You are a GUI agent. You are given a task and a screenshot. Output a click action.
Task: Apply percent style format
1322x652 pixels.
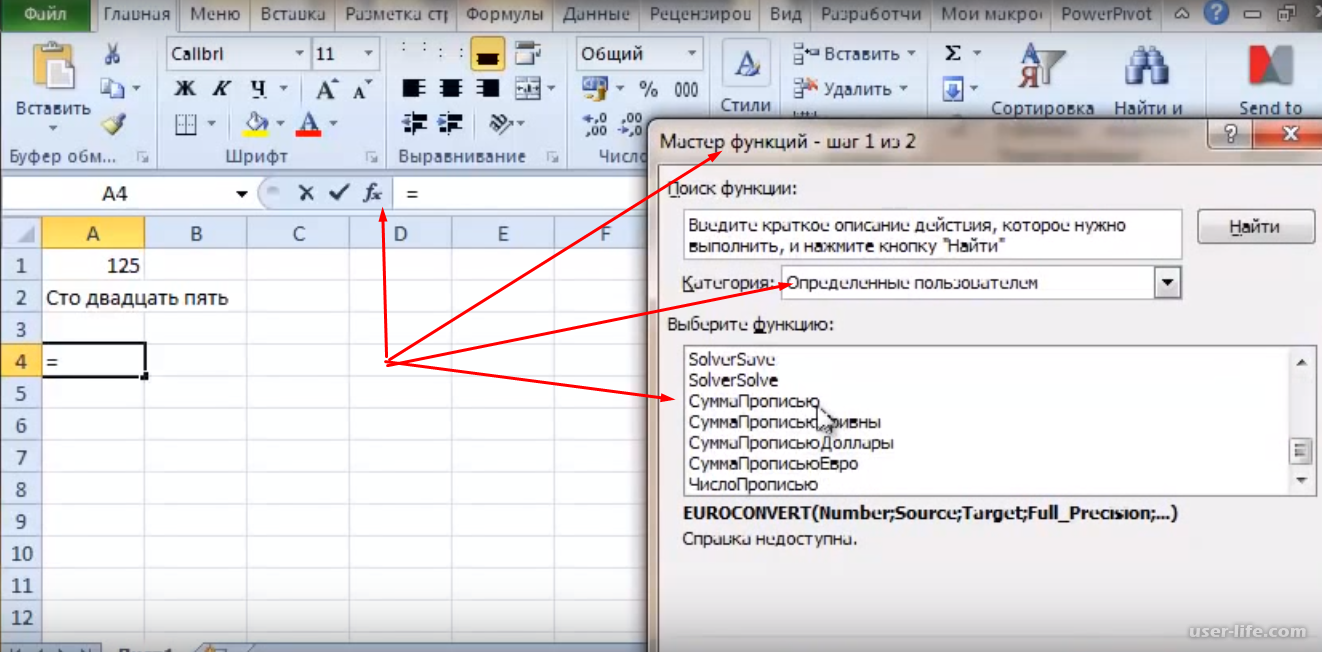(649, 89)
